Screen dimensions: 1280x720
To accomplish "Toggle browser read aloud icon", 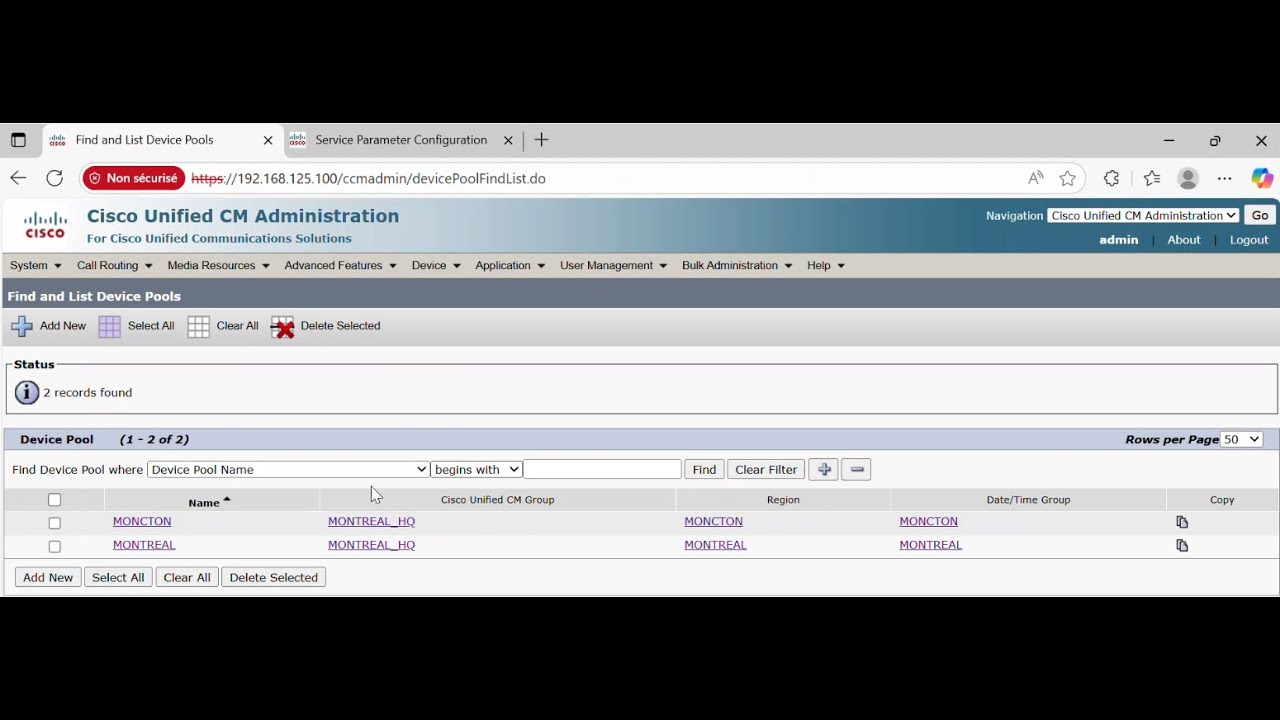I will [x=1035, y=178].
